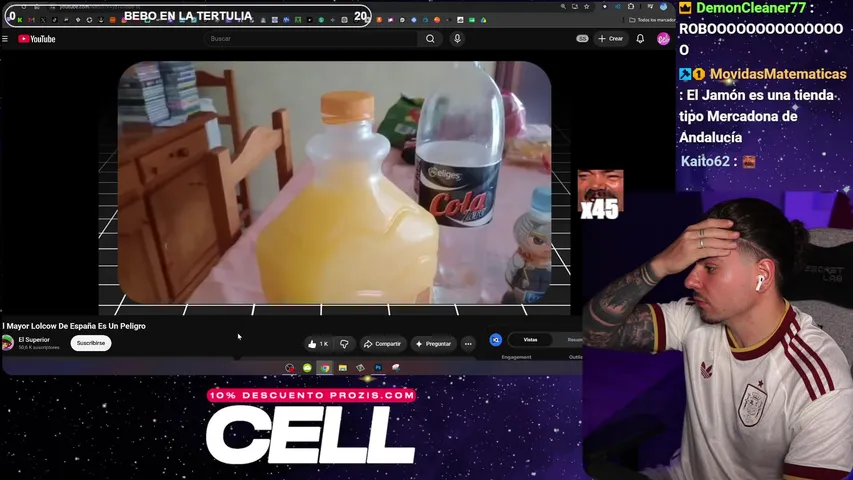Open the El Superior channel name link
The image size is (853, 480).
coord(34,340)
